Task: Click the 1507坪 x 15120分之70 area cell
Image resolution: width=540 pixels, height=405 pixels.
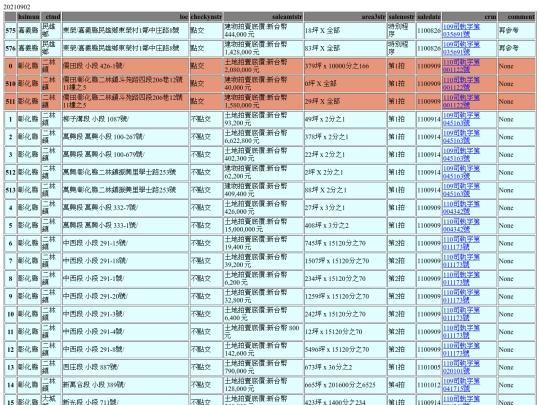Action: click(x=345, y=261)
